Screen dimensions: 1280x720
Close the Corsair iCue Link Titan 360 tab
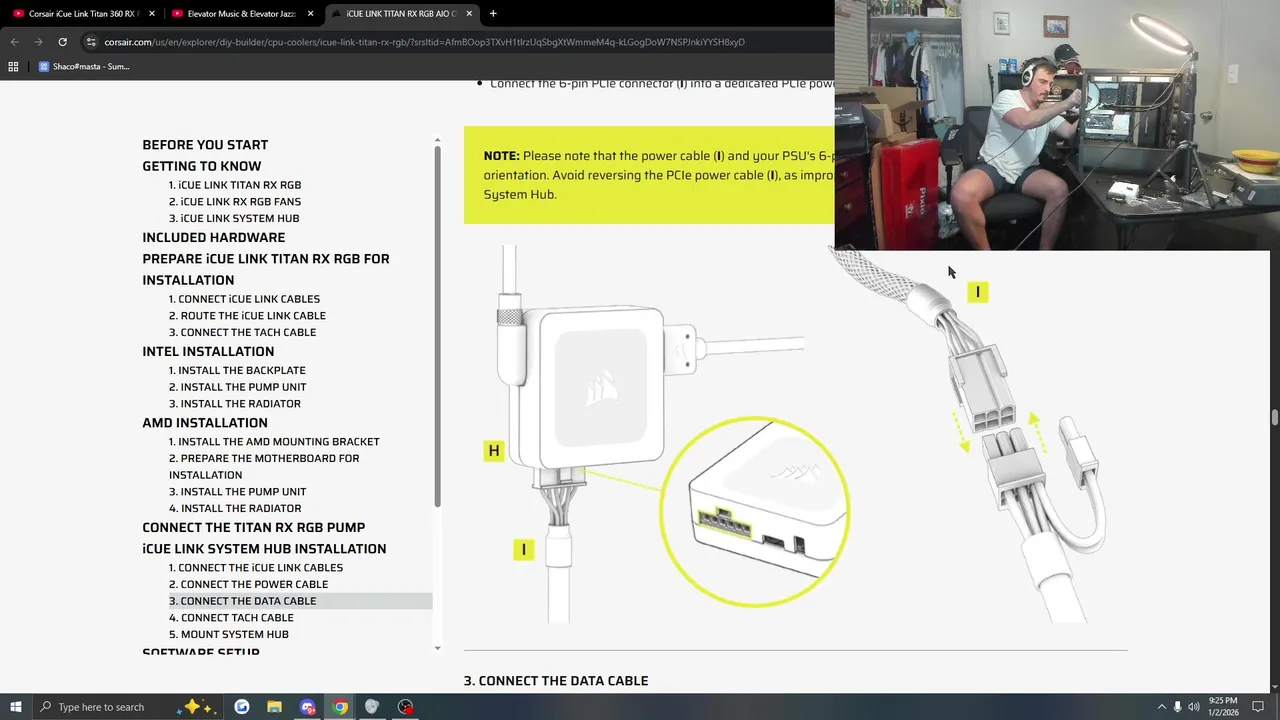pos(151,14)
